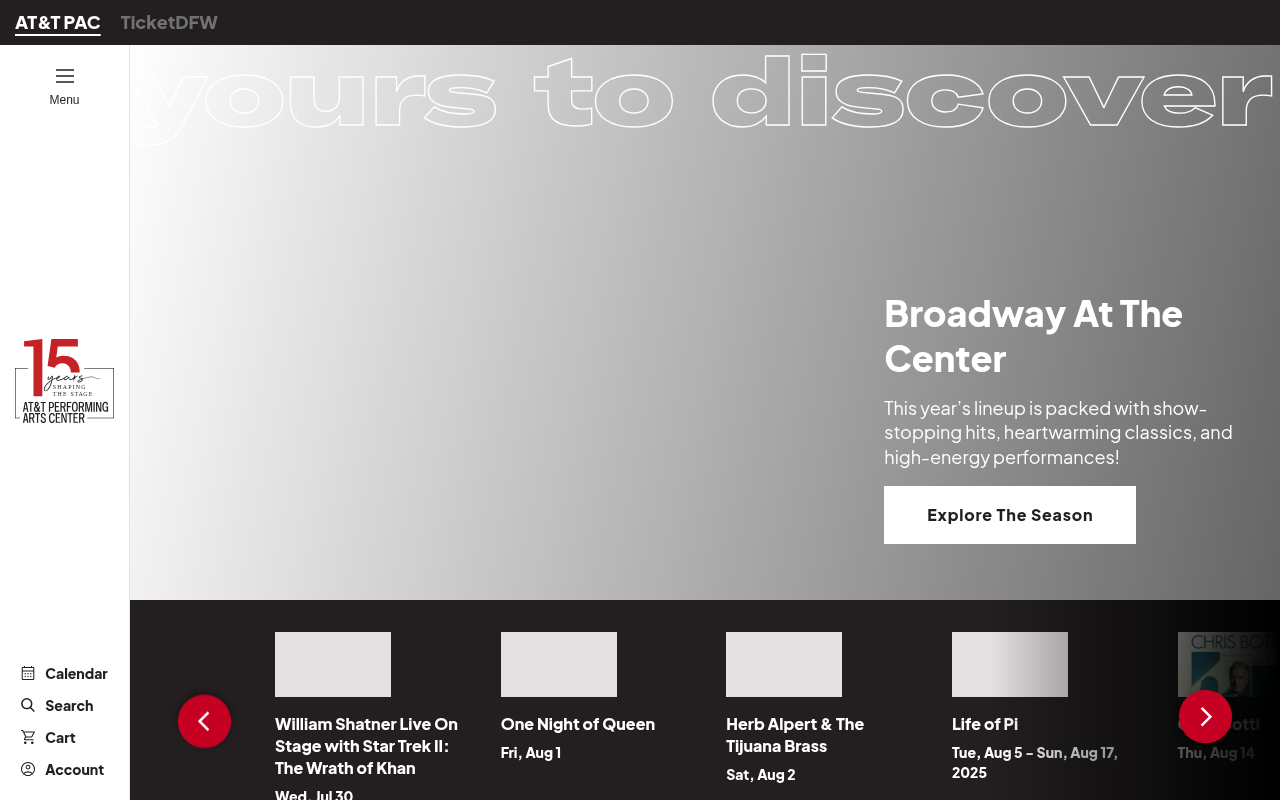Switch to the AT&T PAC tab
The image size is (1280, 800).
(x=58, y=22)
